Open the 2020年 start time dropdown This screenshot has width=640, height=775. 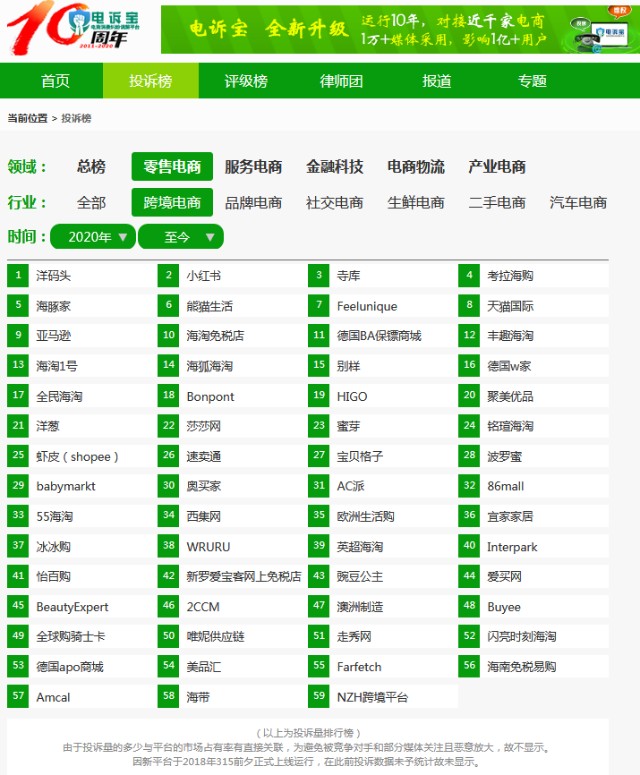pyautogui.click(x=93, y=237)
